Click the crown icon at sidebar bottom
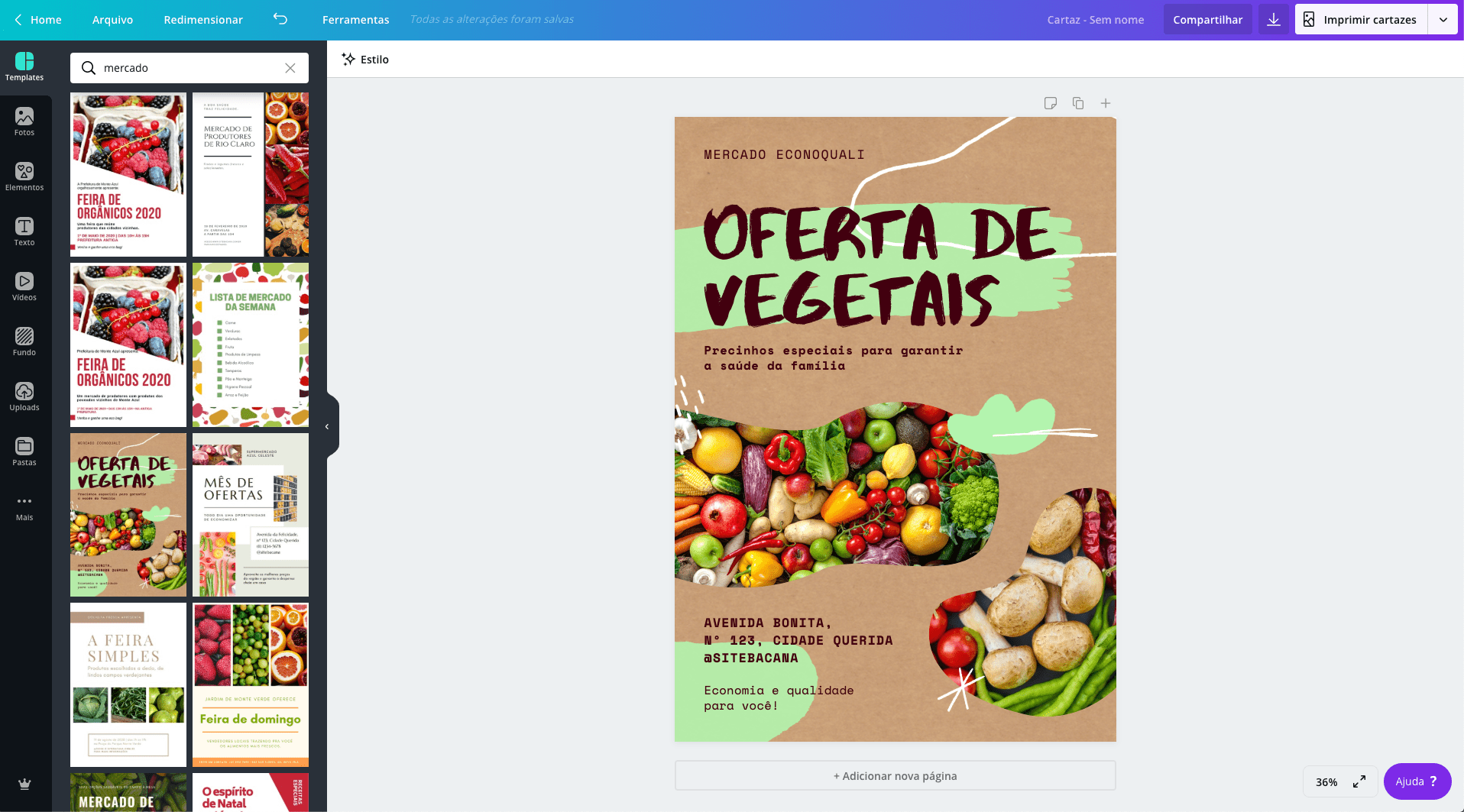1464x812 pixels. click(24, 784)
